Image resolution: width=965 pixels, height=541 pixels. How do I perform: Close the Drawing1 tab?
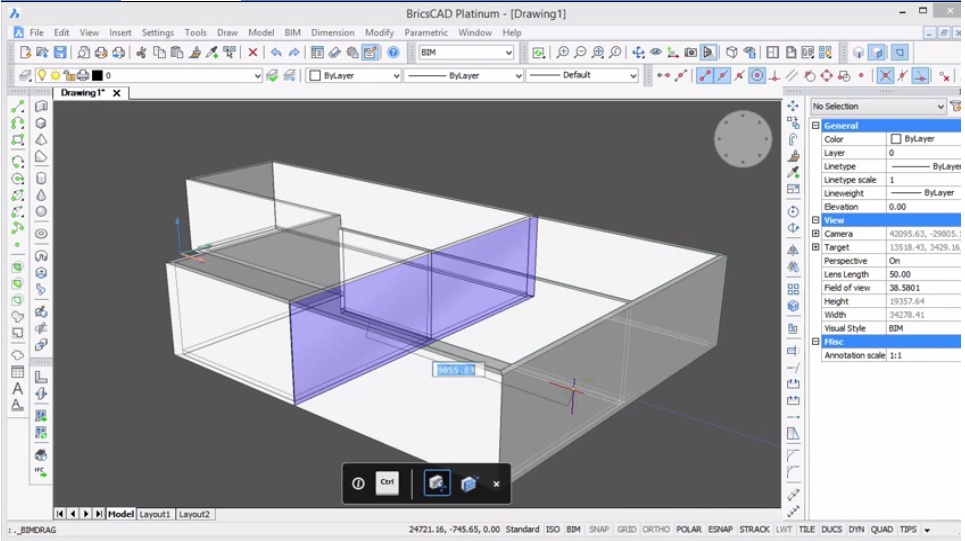(x=116, y=93)
